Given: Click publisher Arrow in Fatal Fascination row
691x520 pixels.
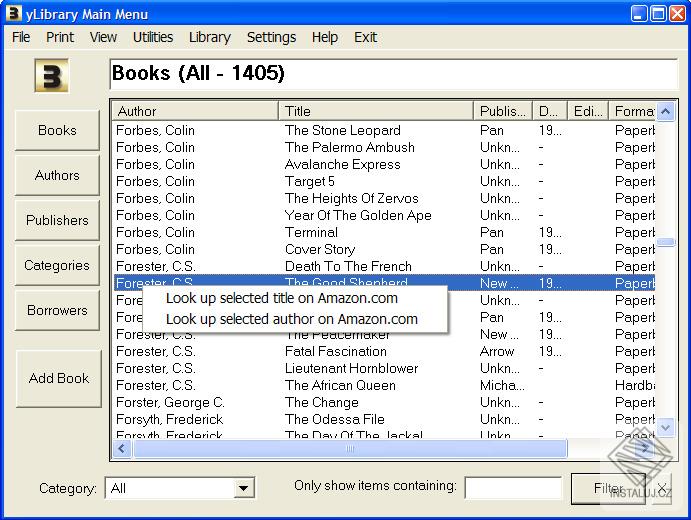Looking at the screenshot, I should (x=497, y=351).
